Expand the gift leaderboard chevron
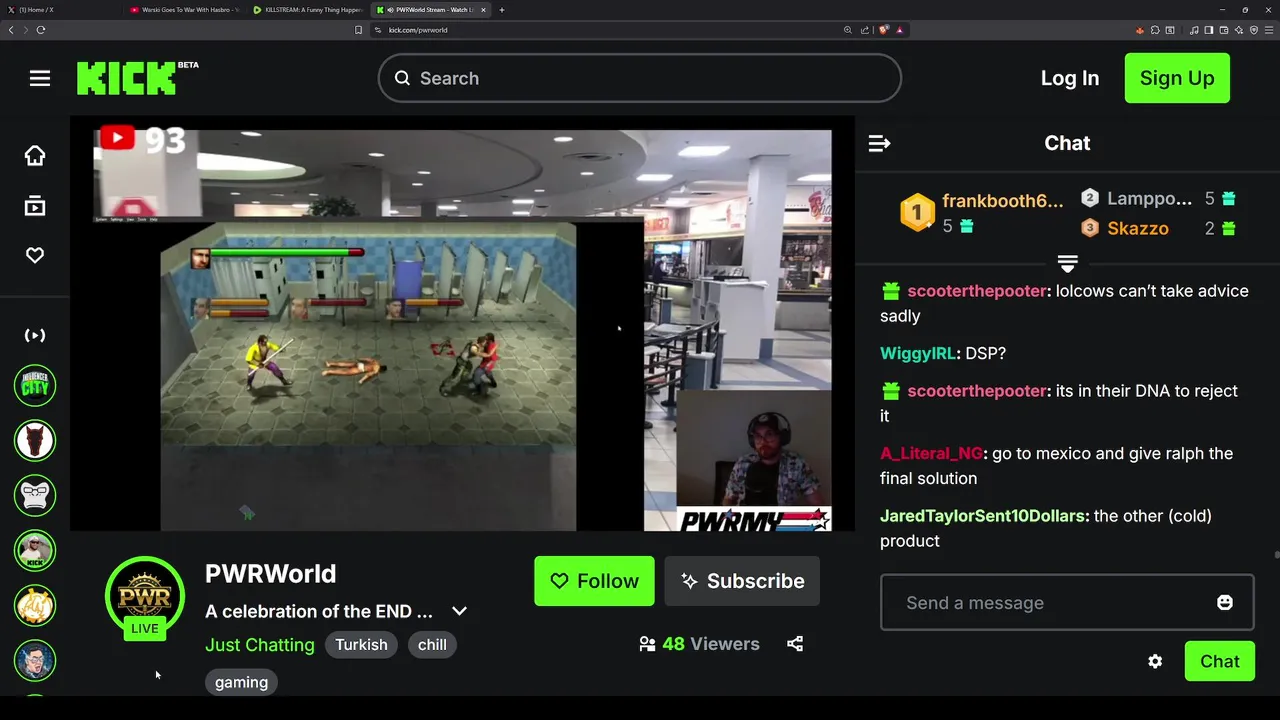 coord(1067,264)
